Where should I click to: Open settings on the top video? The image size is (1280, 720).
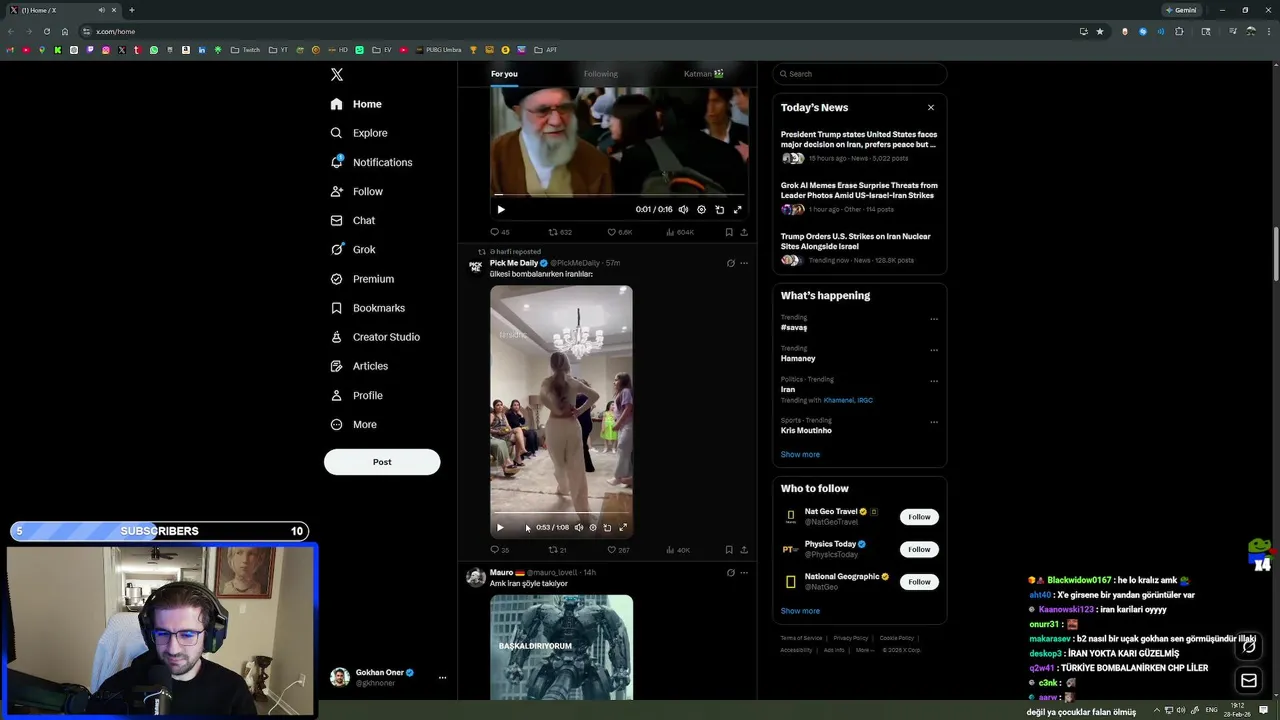pyautogui.click(x=701, y=210)
